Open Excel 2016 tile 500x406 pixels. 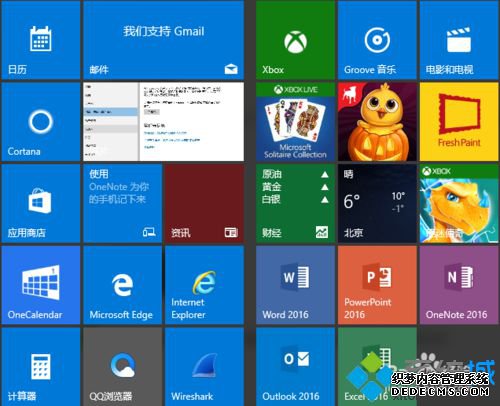coord(377,367)
